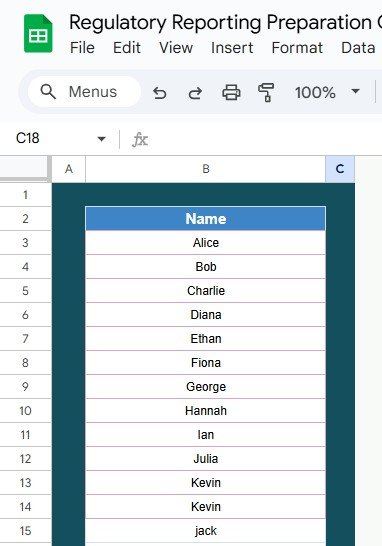Open the File menu
This screenshot has width=382, height=546.
pyautogui.click(x=82, y=48)
